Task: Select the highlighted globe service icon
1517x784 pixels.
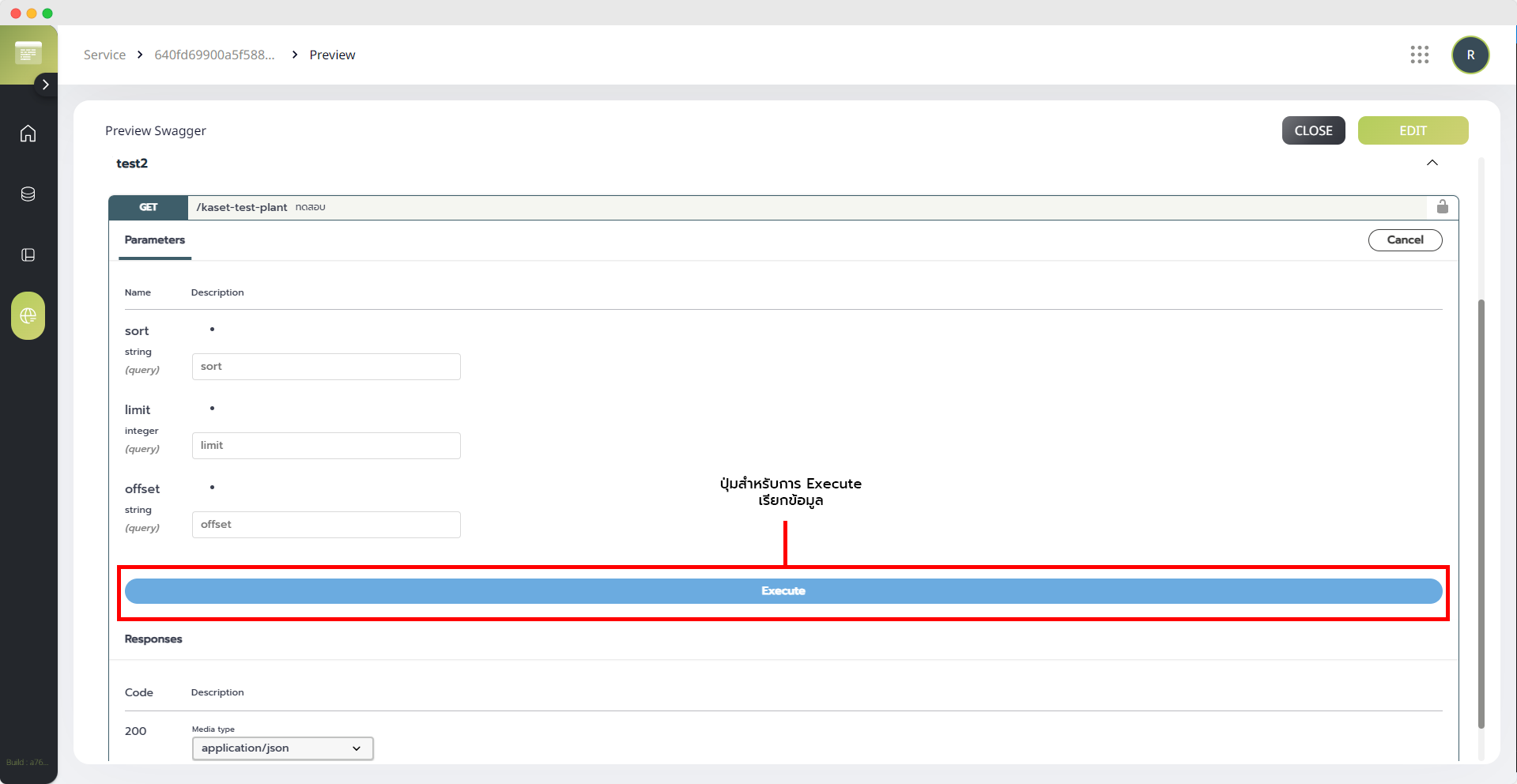Action: pos(28,315)
